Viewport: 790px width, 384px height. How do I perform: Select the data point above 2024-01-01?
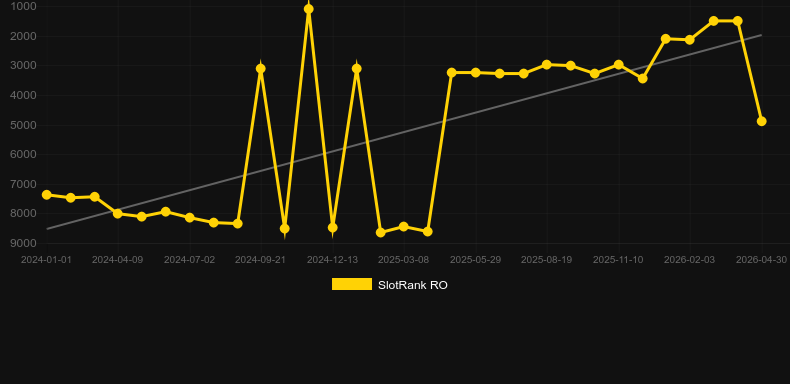47,195
